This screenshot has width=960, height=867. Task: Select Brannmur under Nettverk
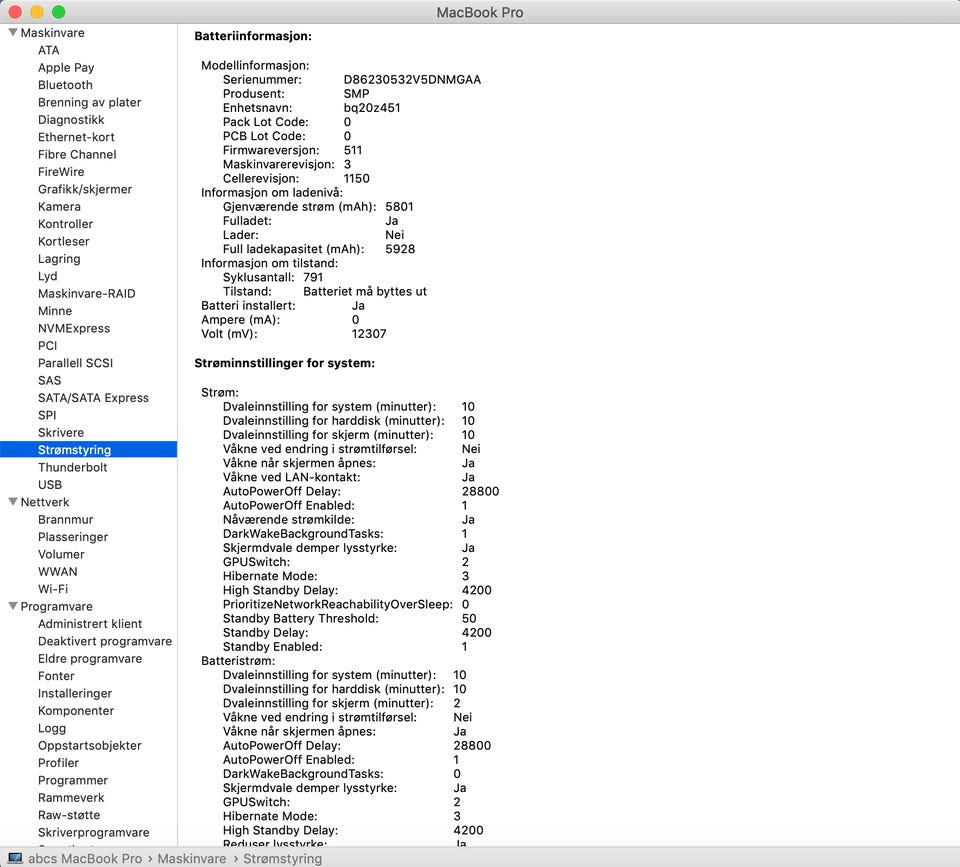[x=66, y=519]
